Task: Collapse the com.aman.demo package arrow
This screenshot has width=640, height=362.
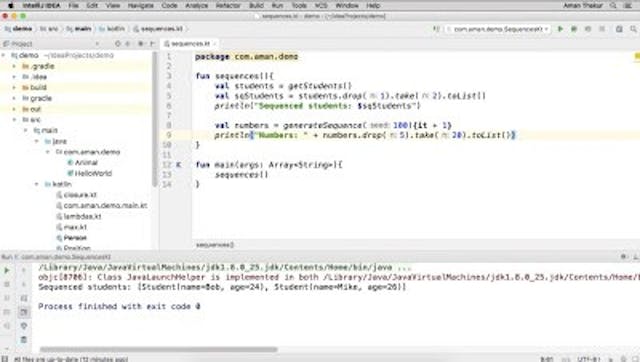Action: coord(48,152)
